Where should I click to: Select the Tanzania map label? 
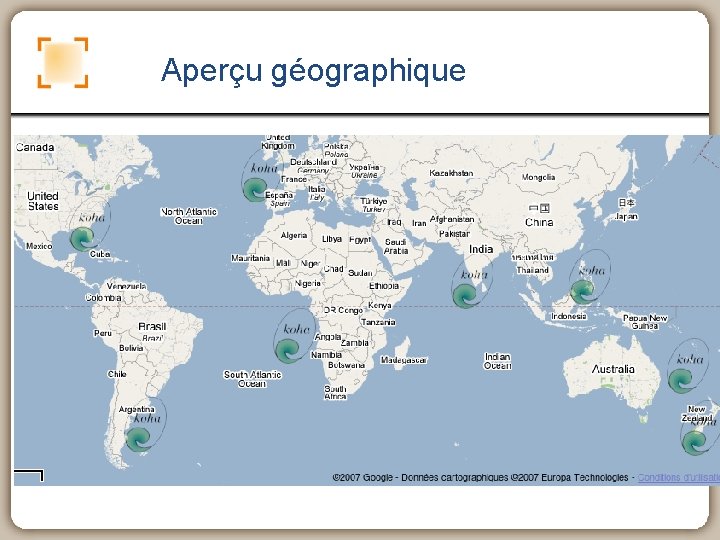378,322
